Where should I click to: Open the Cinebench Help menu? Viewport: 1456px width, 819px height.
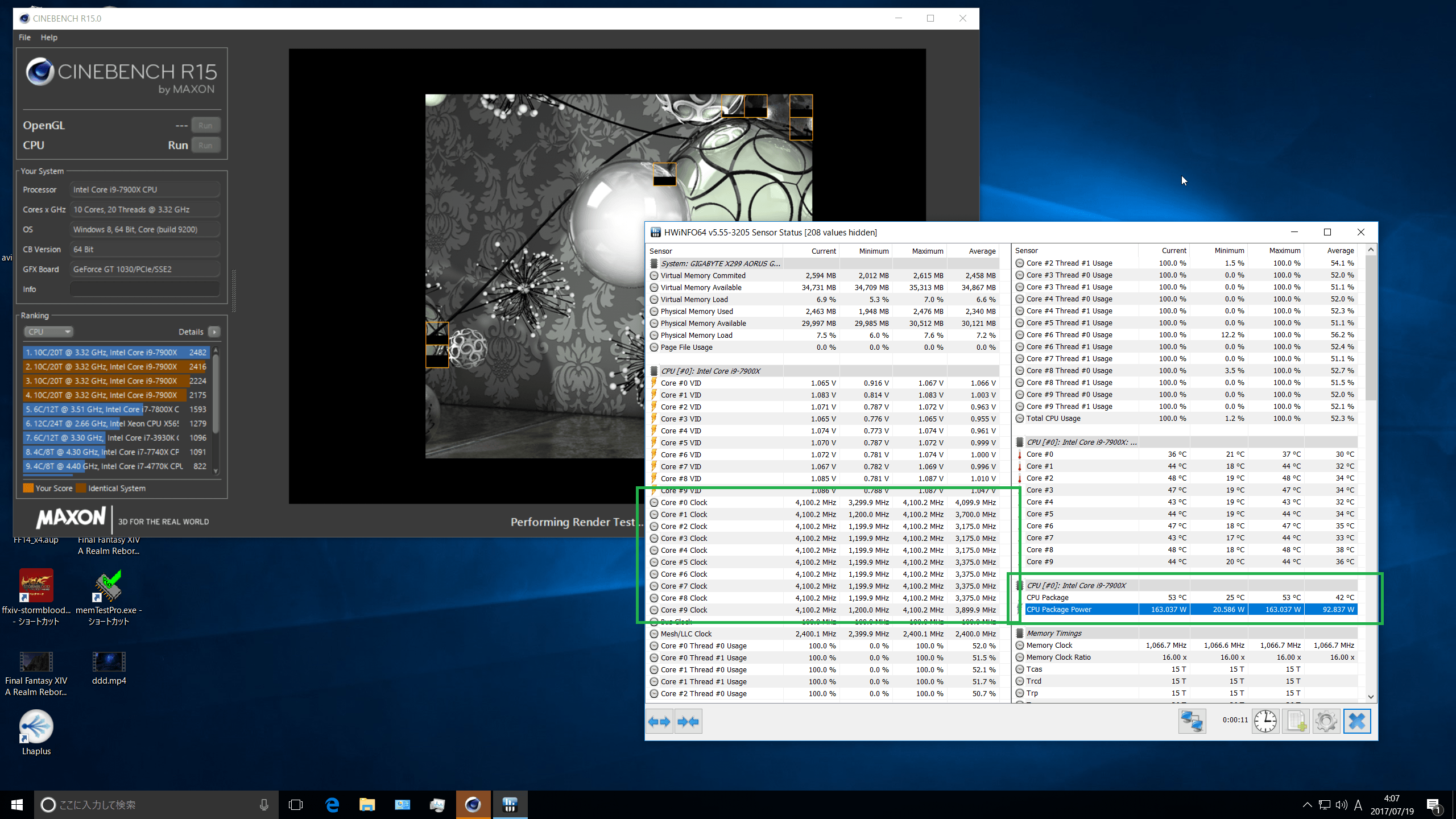pos(49,38)
